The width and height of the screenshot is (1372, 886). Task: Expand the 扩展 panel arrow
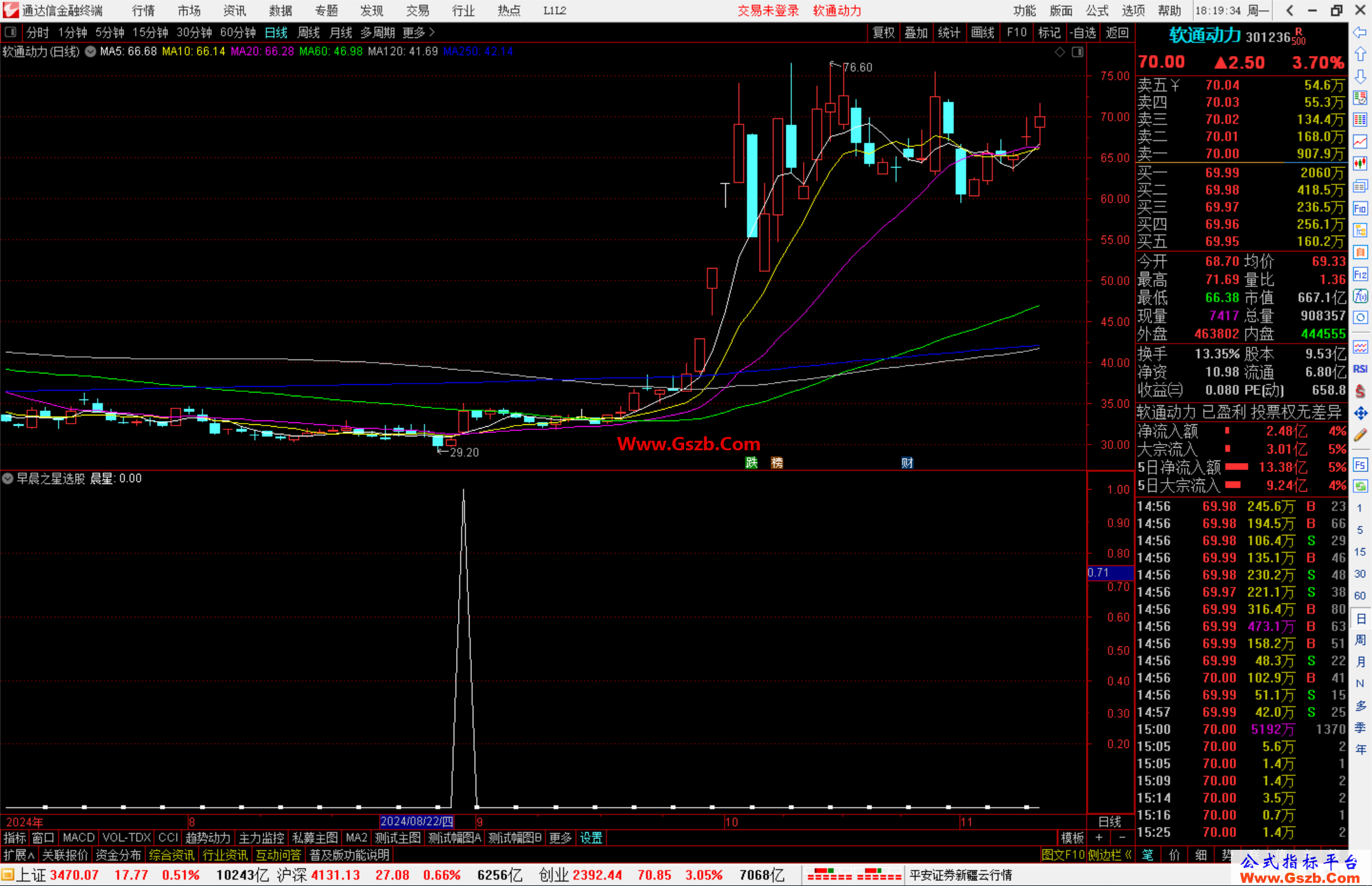[19, 855]
